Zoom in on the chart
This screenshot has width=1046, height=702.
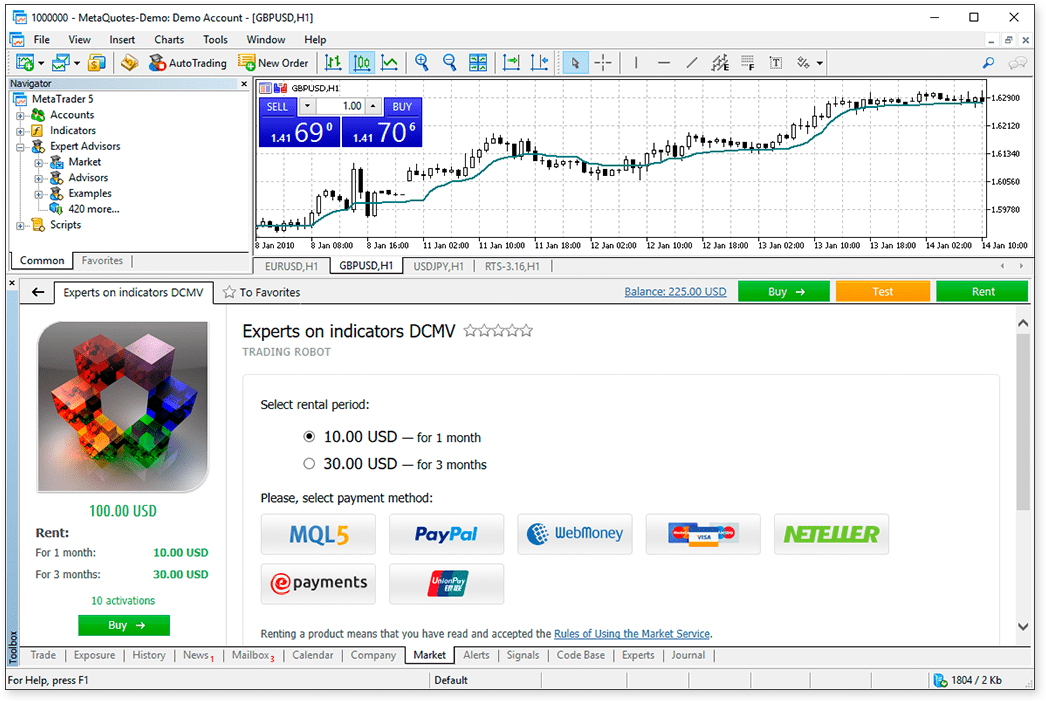[x=422, y=63]
